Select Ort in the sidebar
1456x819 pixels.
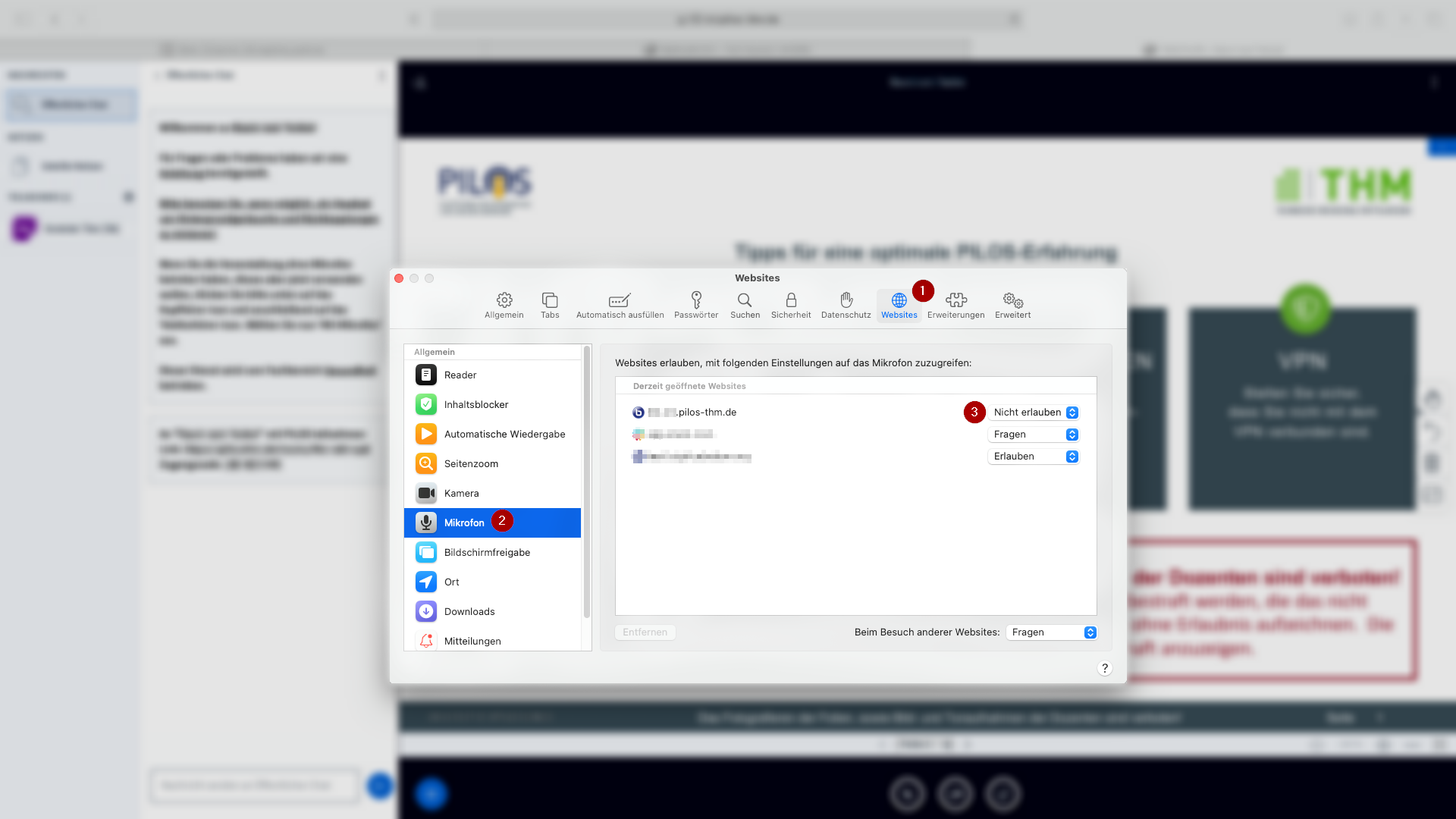(493, 582)
